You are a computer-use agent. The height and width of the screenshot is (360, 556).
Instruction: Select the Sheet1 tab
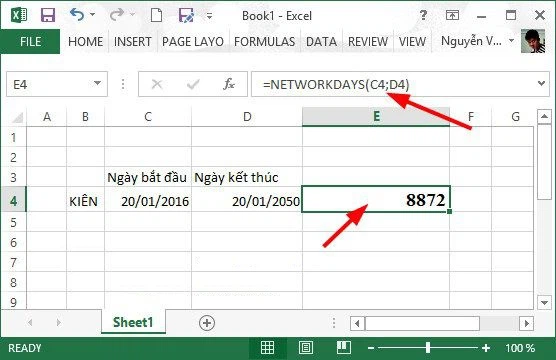133,322
